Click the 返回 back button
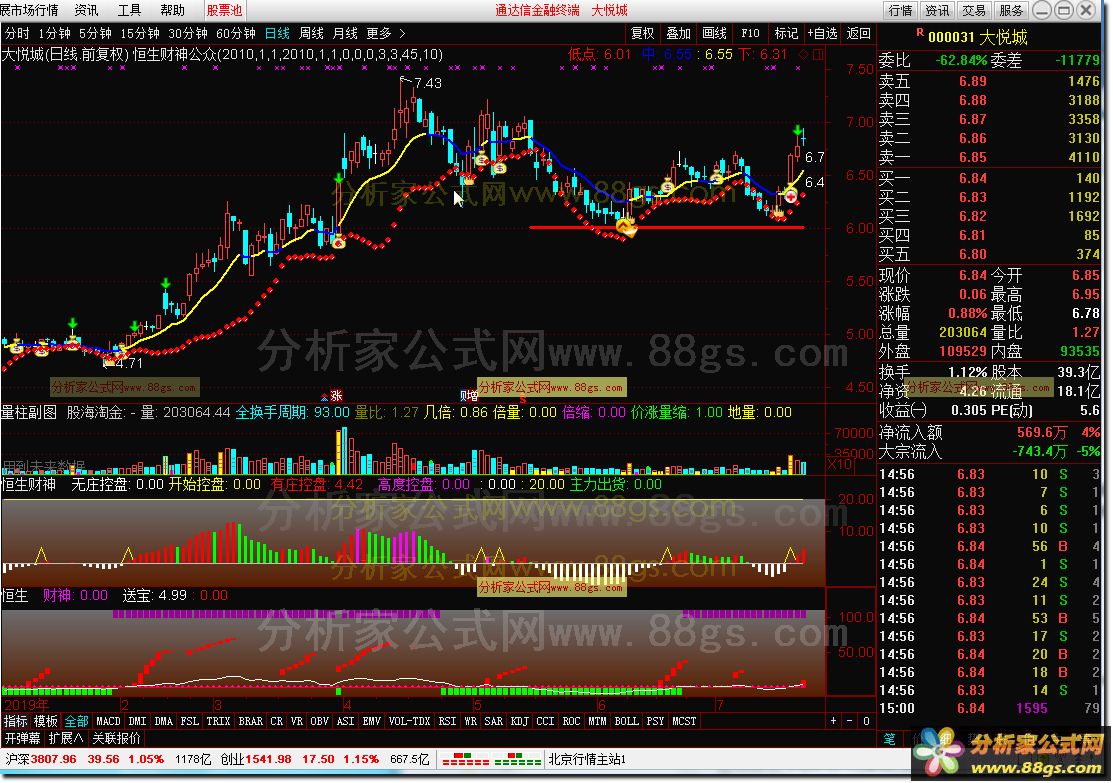The width and height of the screenshot is (1113, 783). tap(858, 33)
